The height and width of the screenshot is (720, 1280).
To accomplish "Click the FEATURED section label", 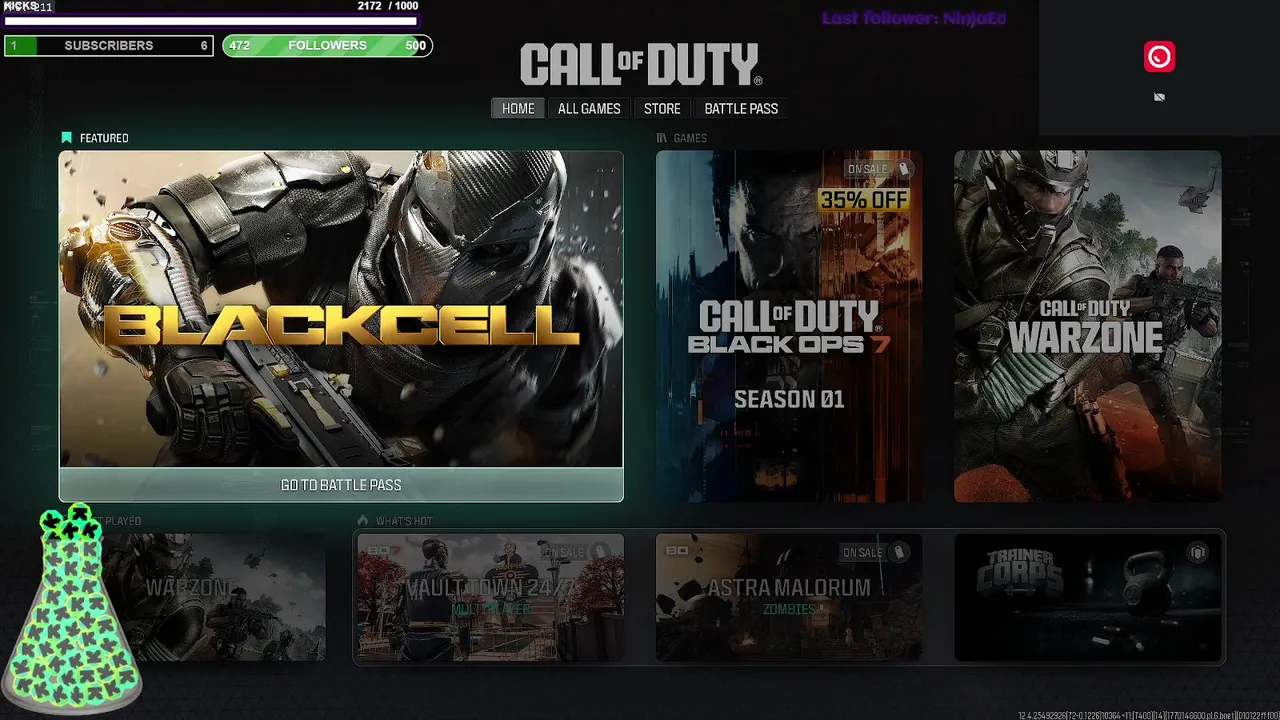I will 104,138.
